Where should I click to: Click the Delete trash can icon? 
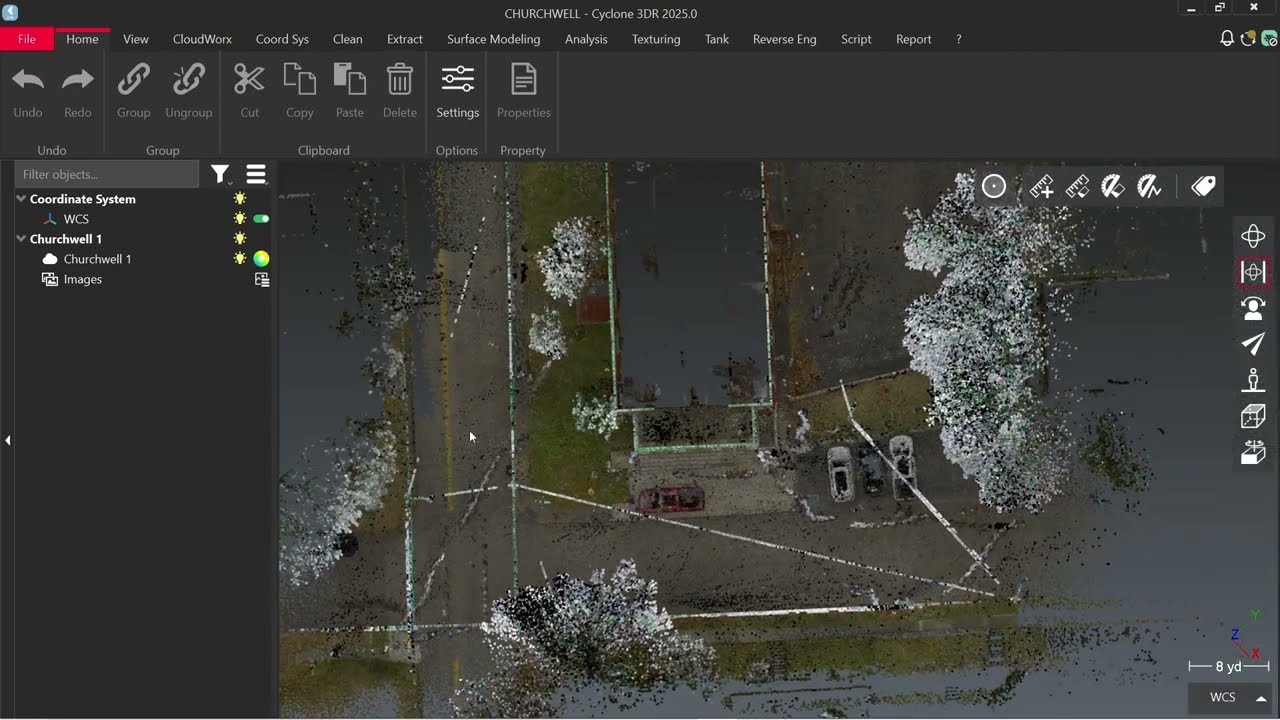pos(400,79)
